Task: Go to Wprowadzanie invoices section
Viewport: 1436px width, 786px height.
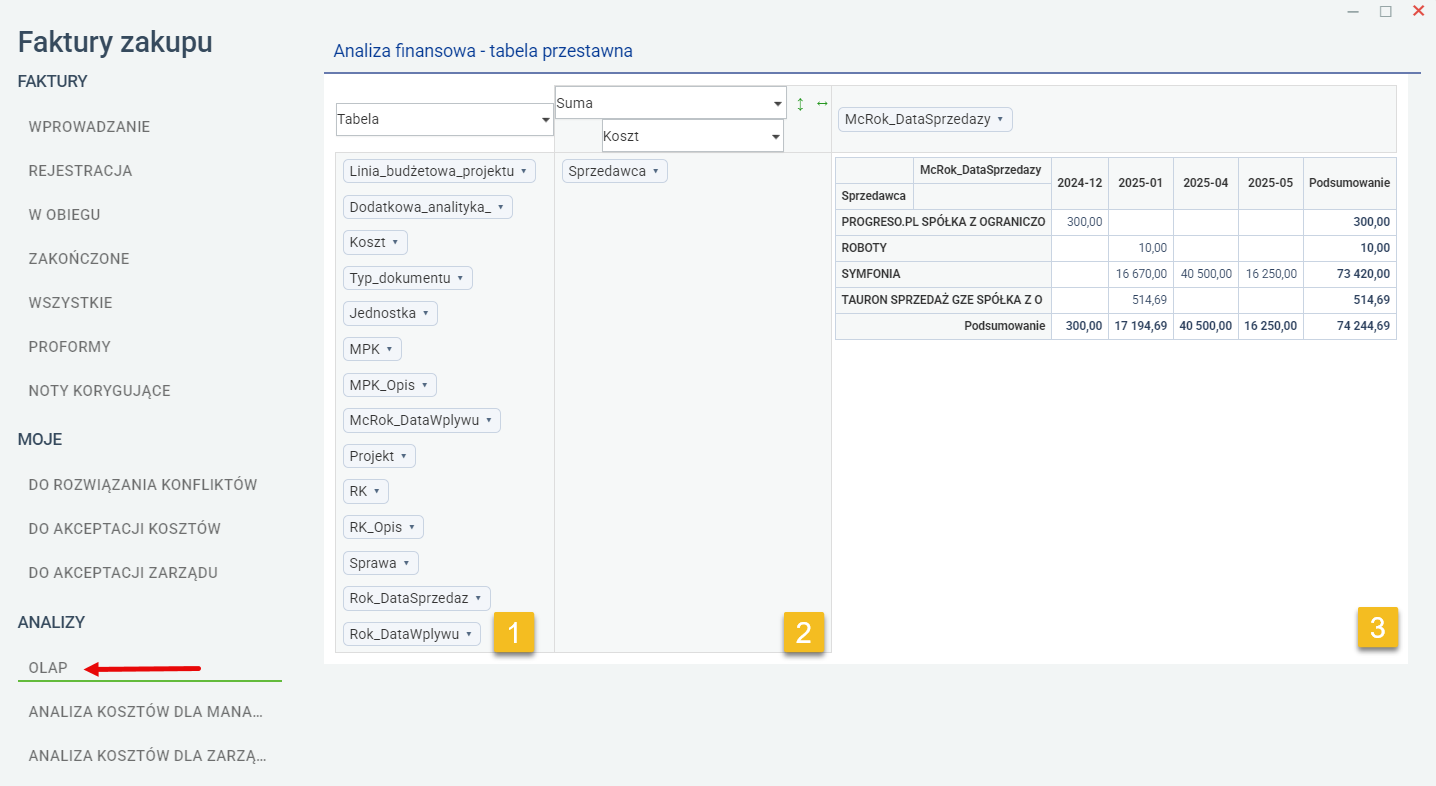Action: pyautogui.click(x=89, y=127)
